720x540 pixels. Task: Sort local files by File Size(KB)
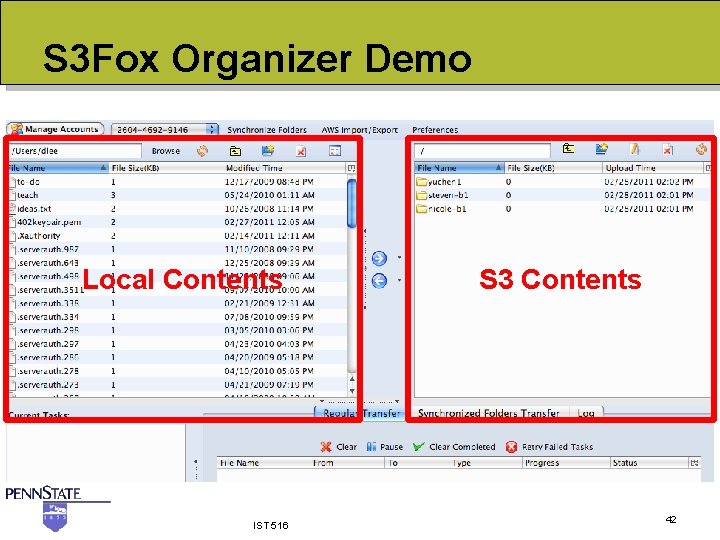tap(166, 168)
